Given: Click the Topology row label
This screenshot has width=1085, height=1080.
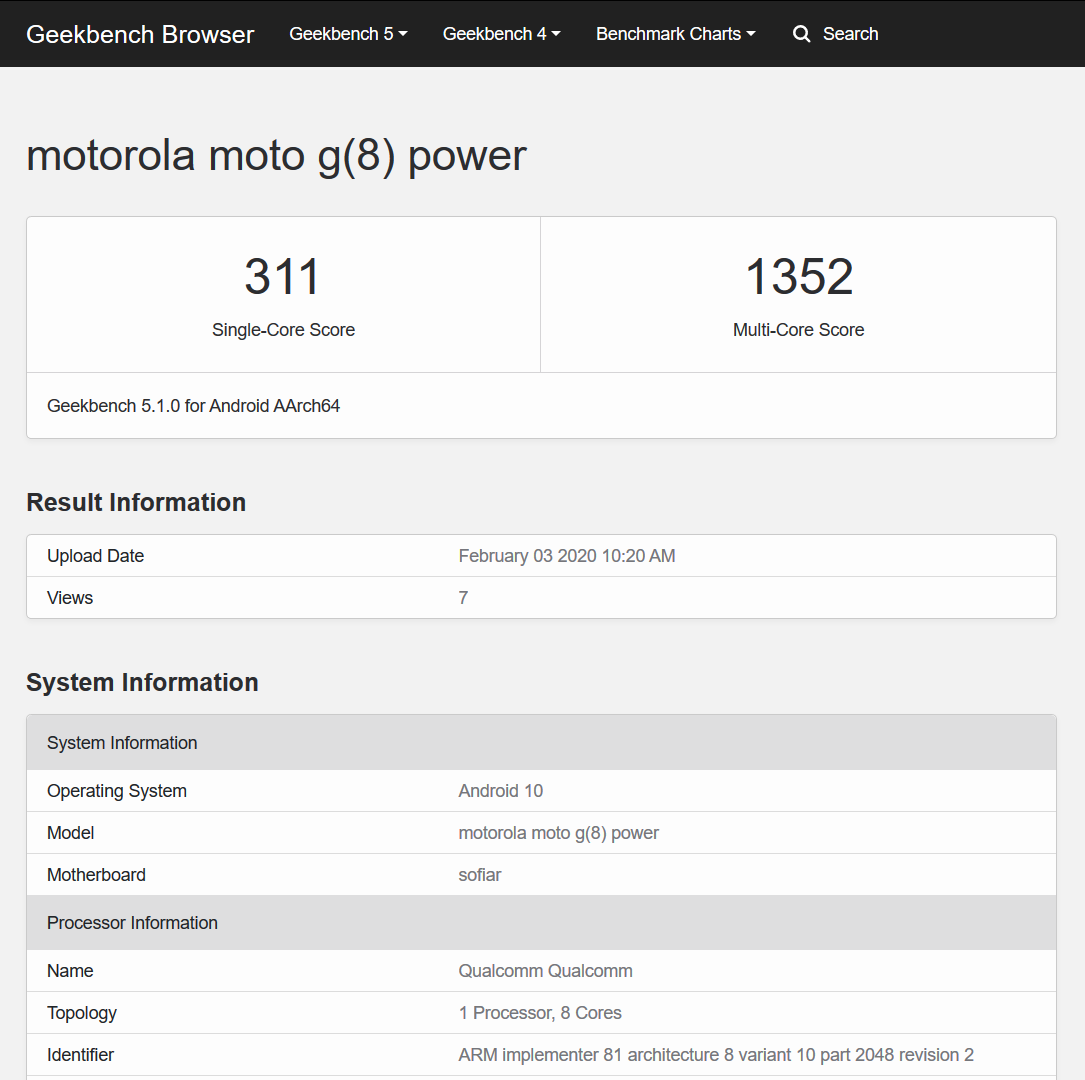Looking at the screenshot, I should pos(82,1014).
